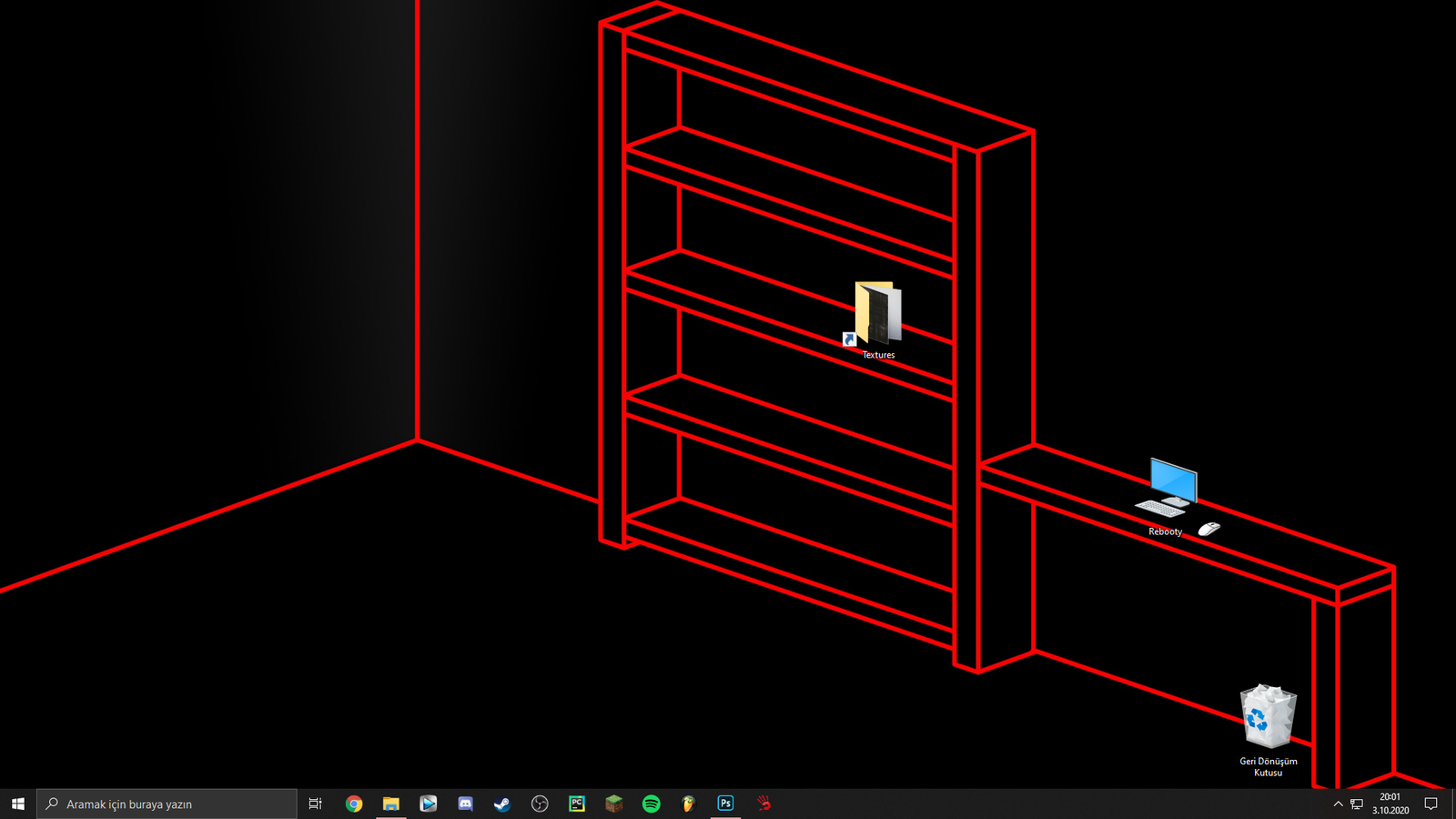Open the notification Action Center
The height and width of the screenshot is (819, 1456).
coord(1431,804)
